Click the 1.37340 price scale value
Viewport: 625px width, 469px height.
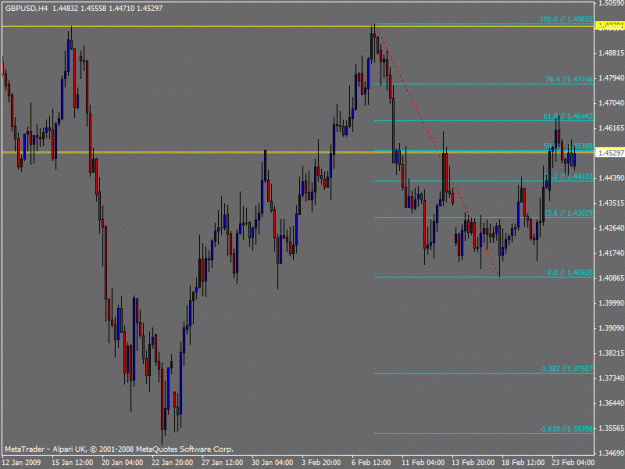611,378
